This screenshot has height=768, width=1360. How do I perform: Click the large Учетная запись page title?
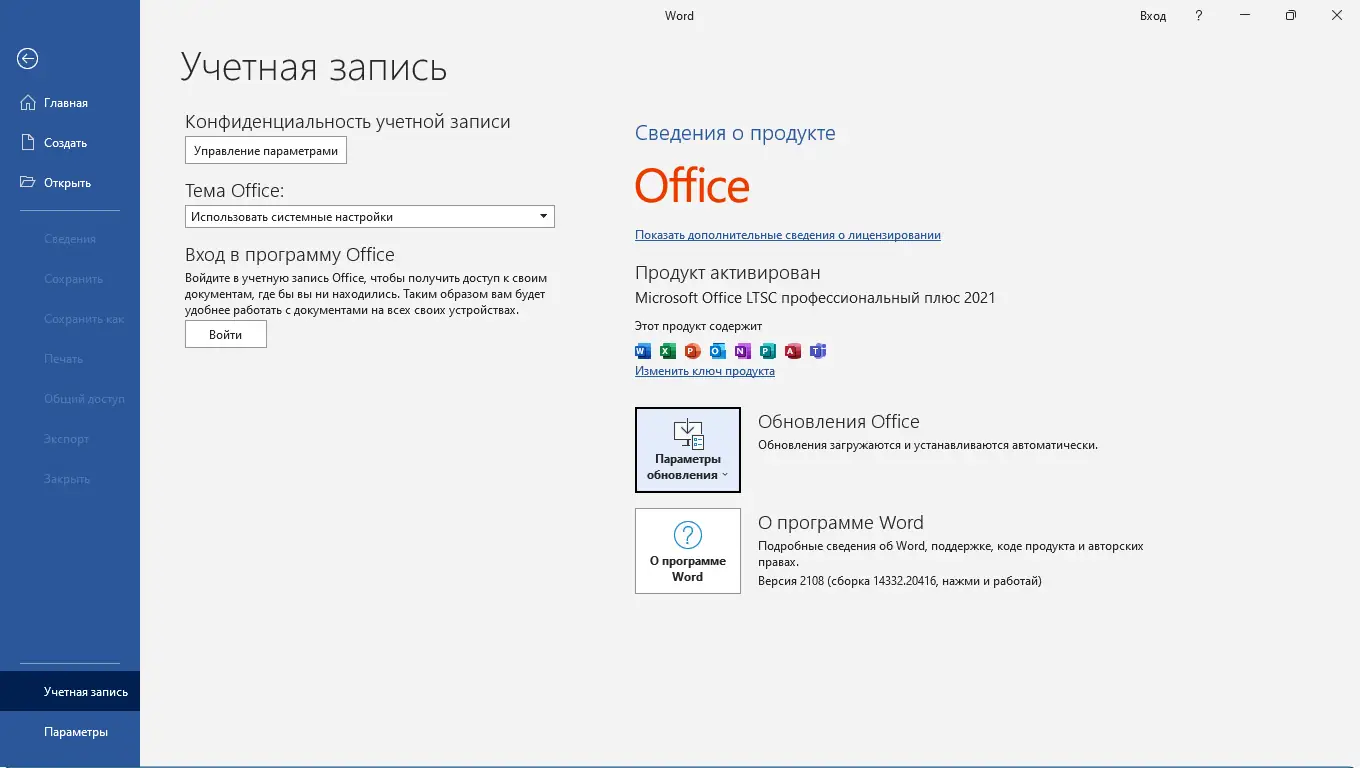314,67
